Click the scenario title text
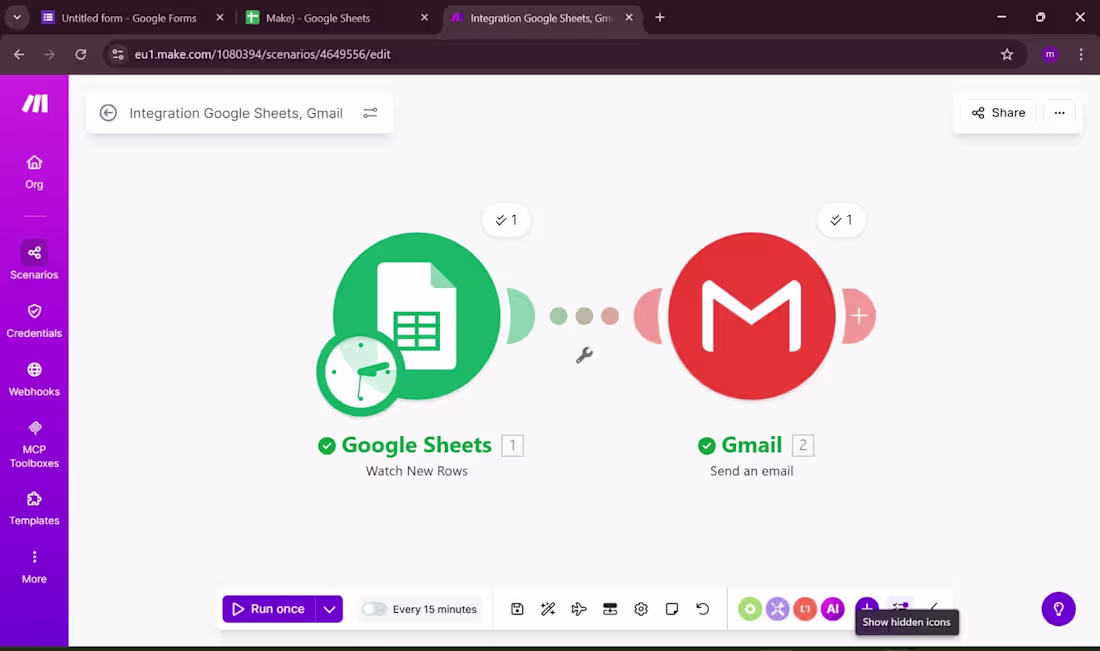The height and width of the screenshot is (651, 1100). [236, 113]
